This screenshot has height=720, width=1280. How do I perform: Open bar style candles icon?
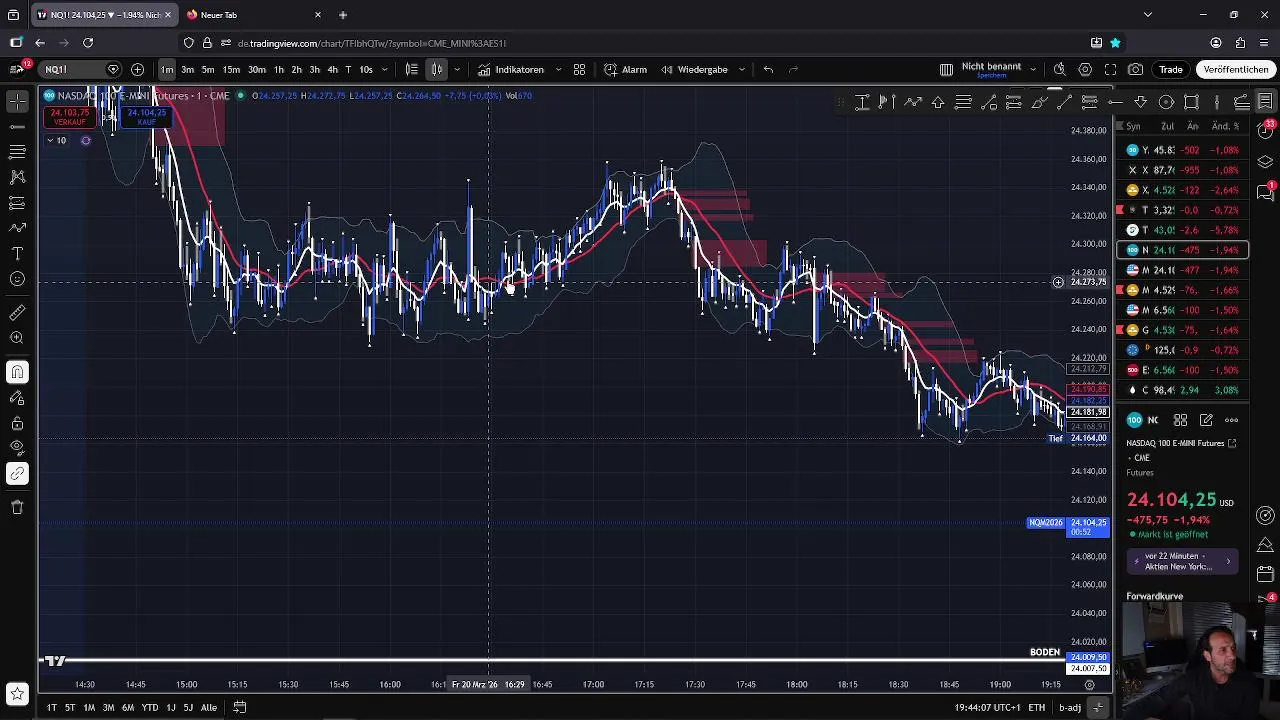coord(437,69)
